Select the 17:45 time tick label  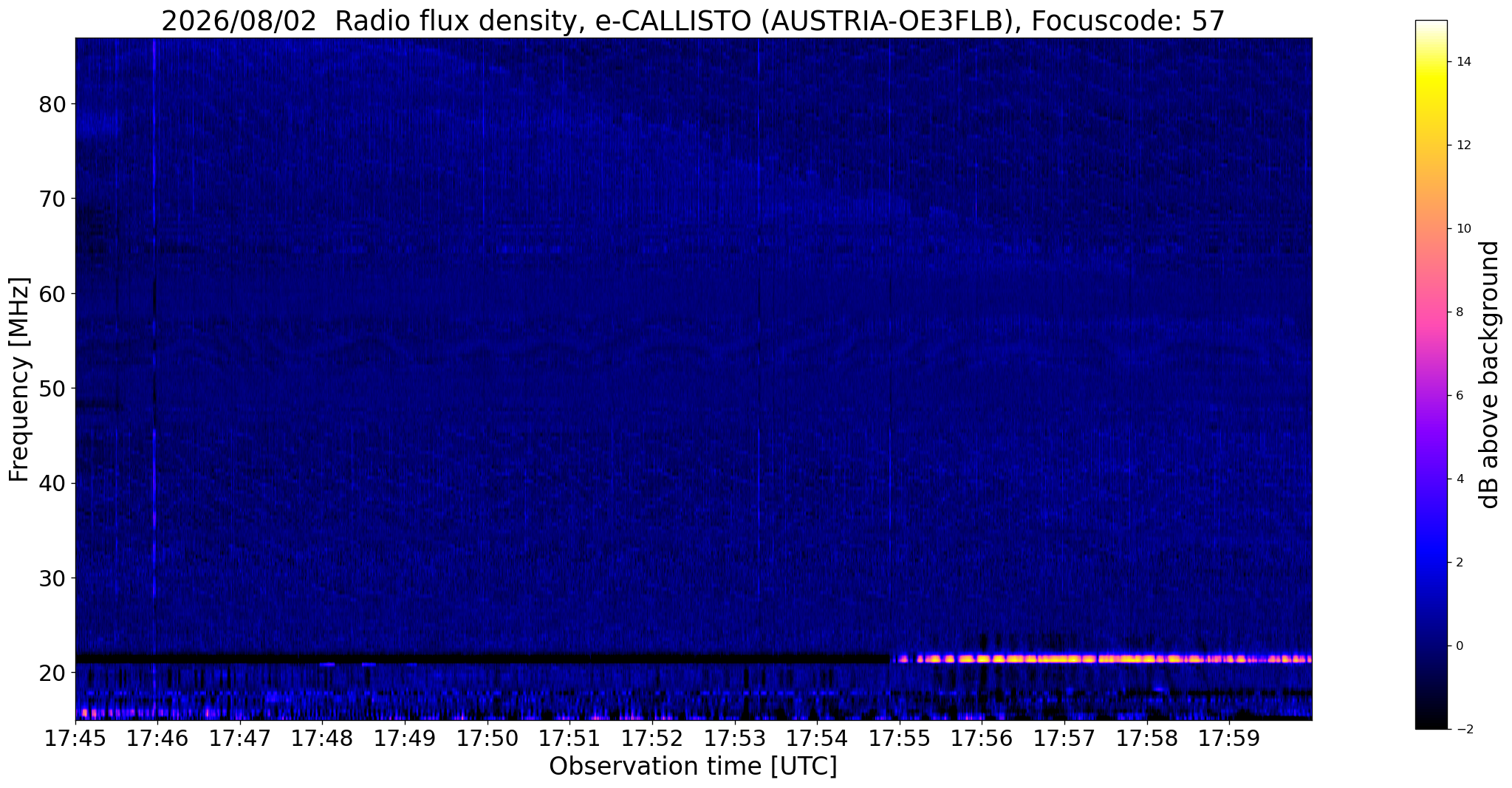(75, 739)
